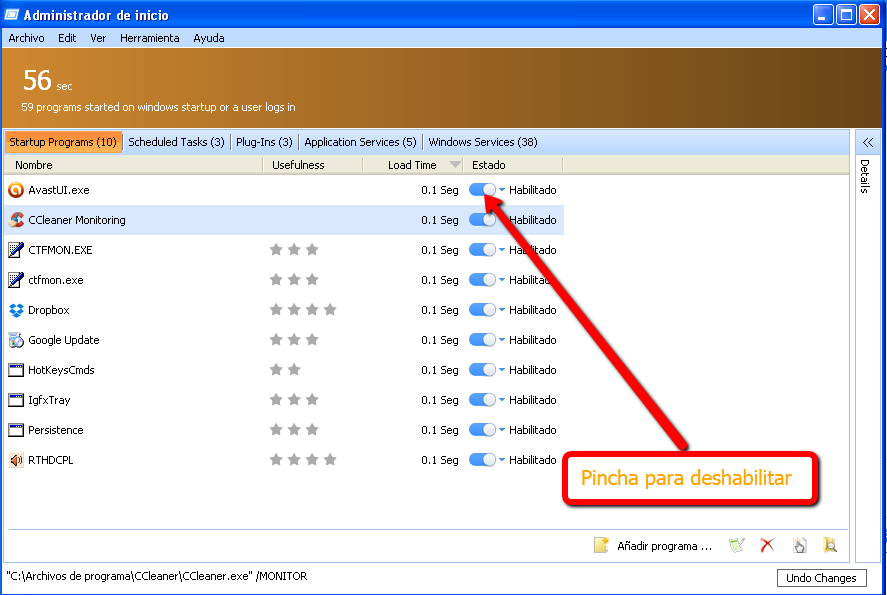
Task: Click the RTHDCPL speaker icon
Action: (16, 460)
